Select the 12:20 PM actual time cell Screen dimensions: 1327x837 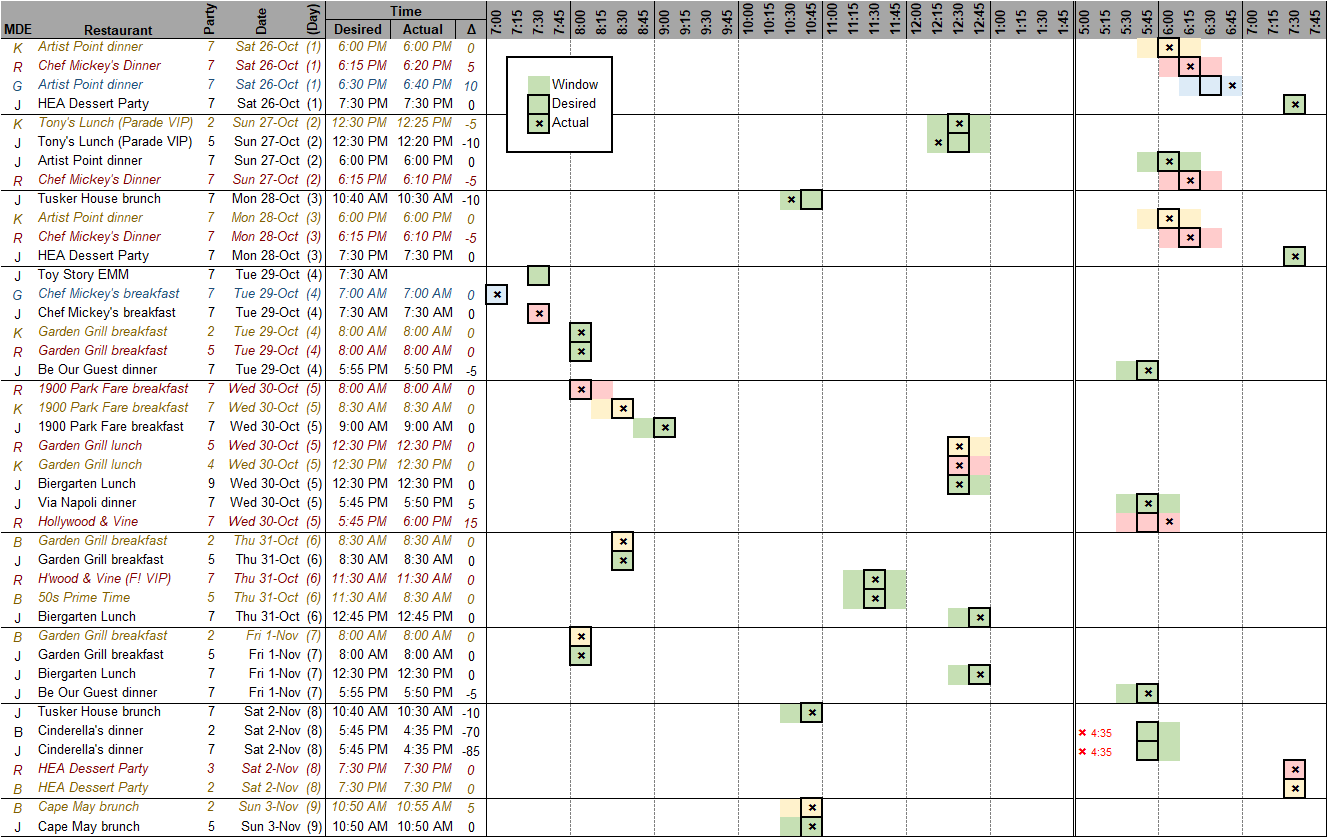pyautogui.click(x=424, y=142)
